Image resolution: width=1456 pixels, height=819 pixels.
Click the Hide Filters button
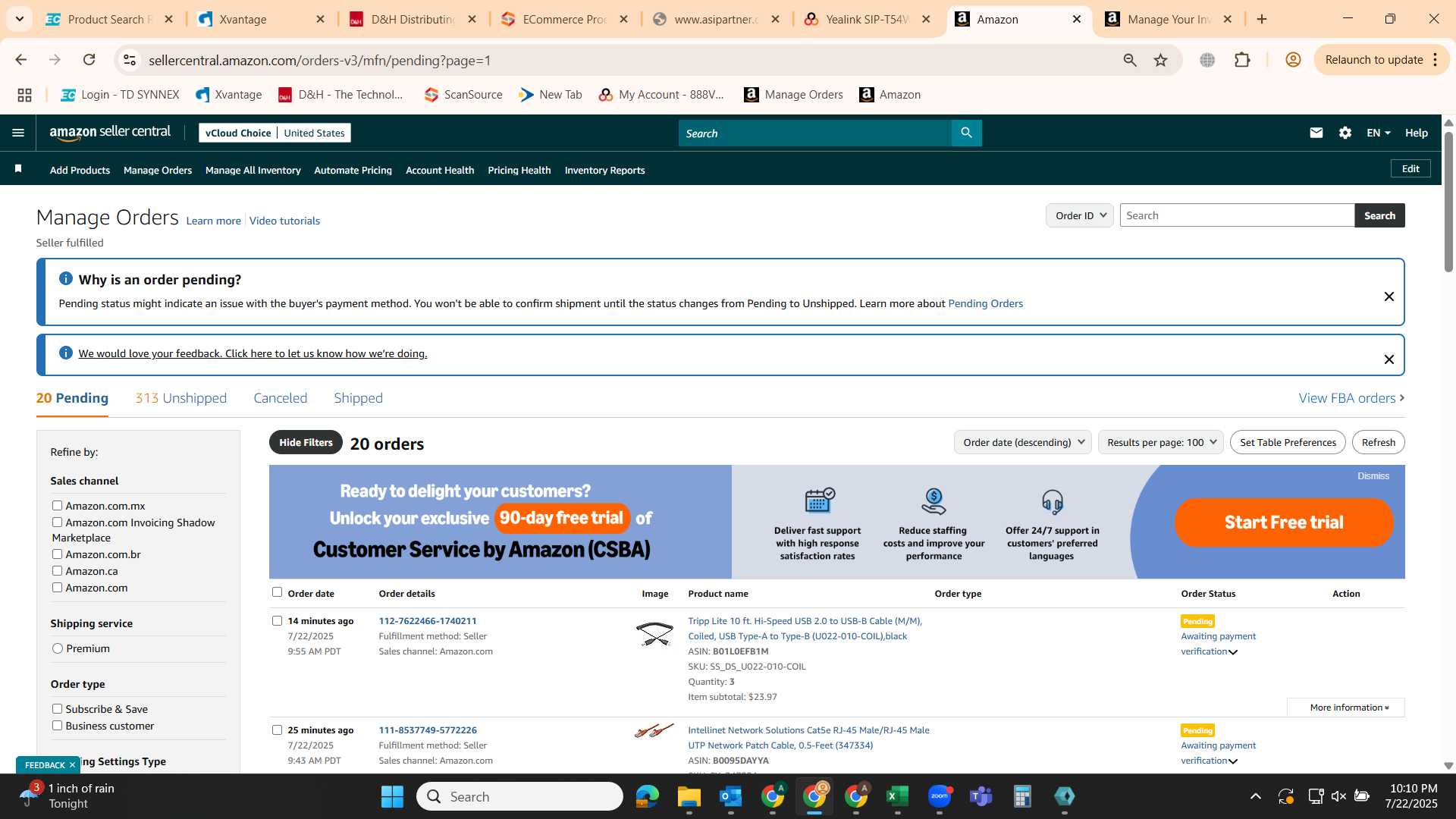click(306, 442)
